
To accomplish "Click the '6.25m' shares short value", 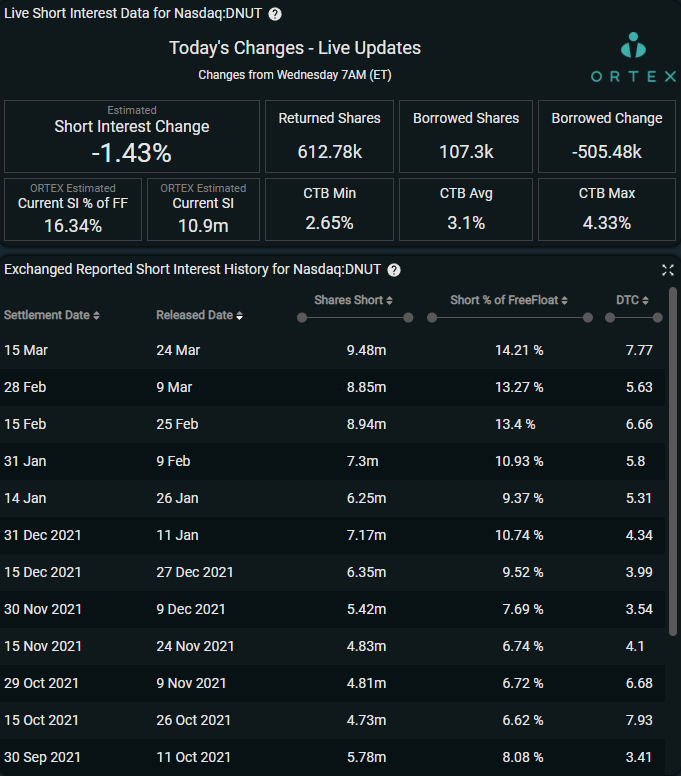I will [x=366, y=498].
